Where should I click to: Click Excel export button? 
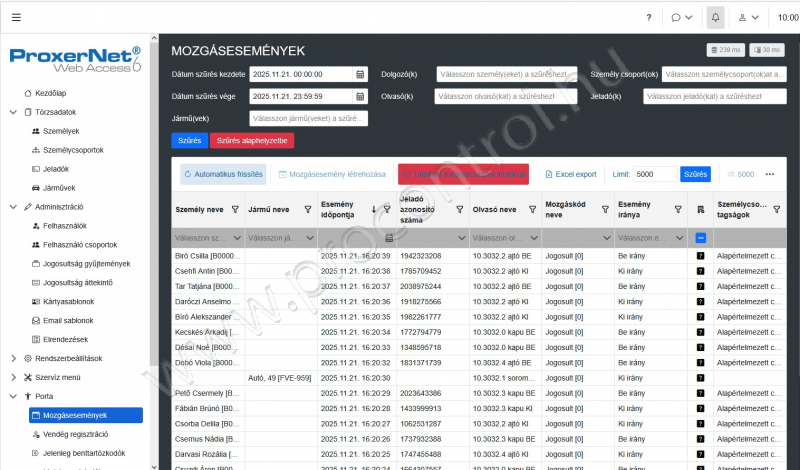point(571,174)
